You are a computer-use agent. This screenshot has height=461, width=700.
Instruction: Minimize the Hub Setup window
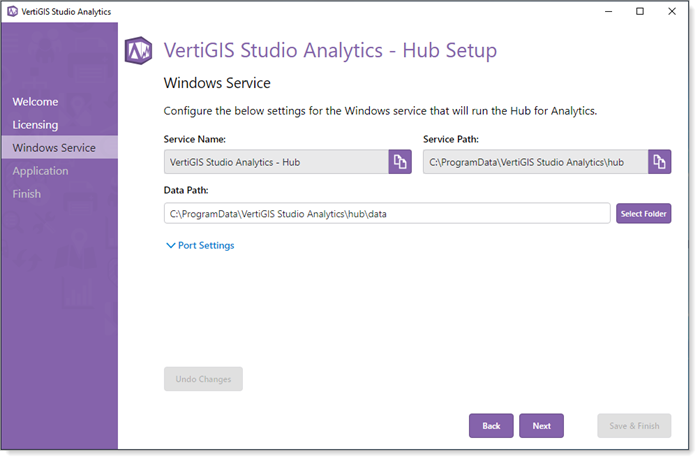608,12
